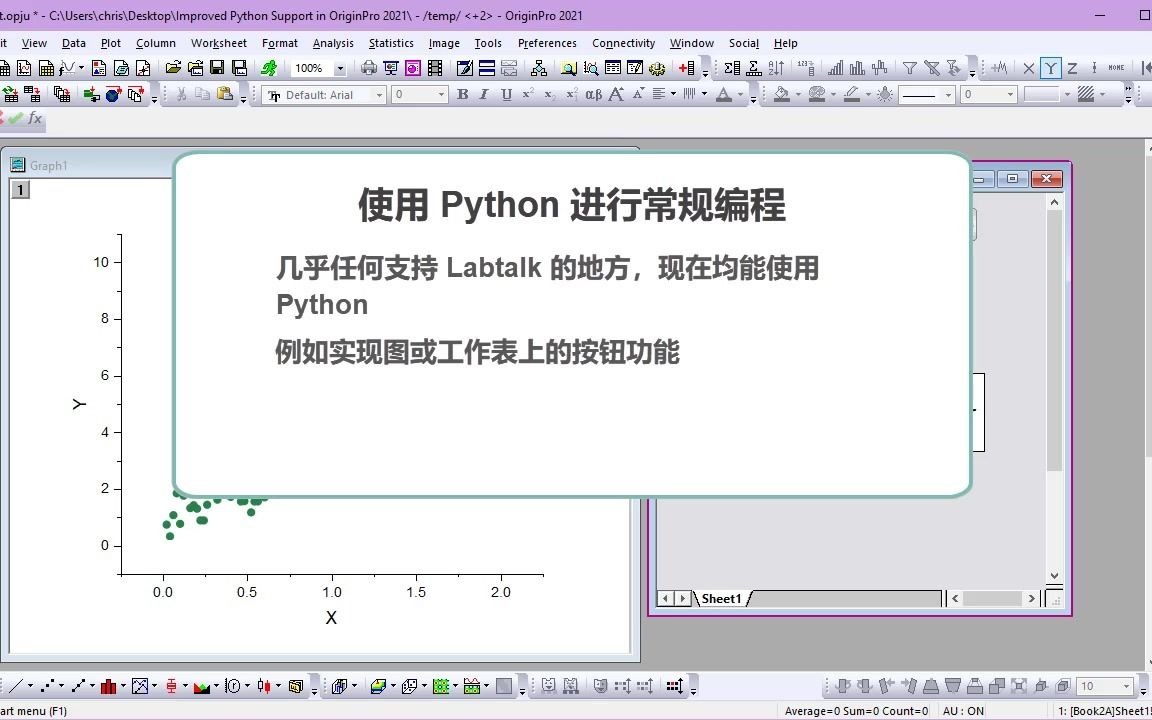Expand the fill pattern hatch dropdown

click(1103, 95)
